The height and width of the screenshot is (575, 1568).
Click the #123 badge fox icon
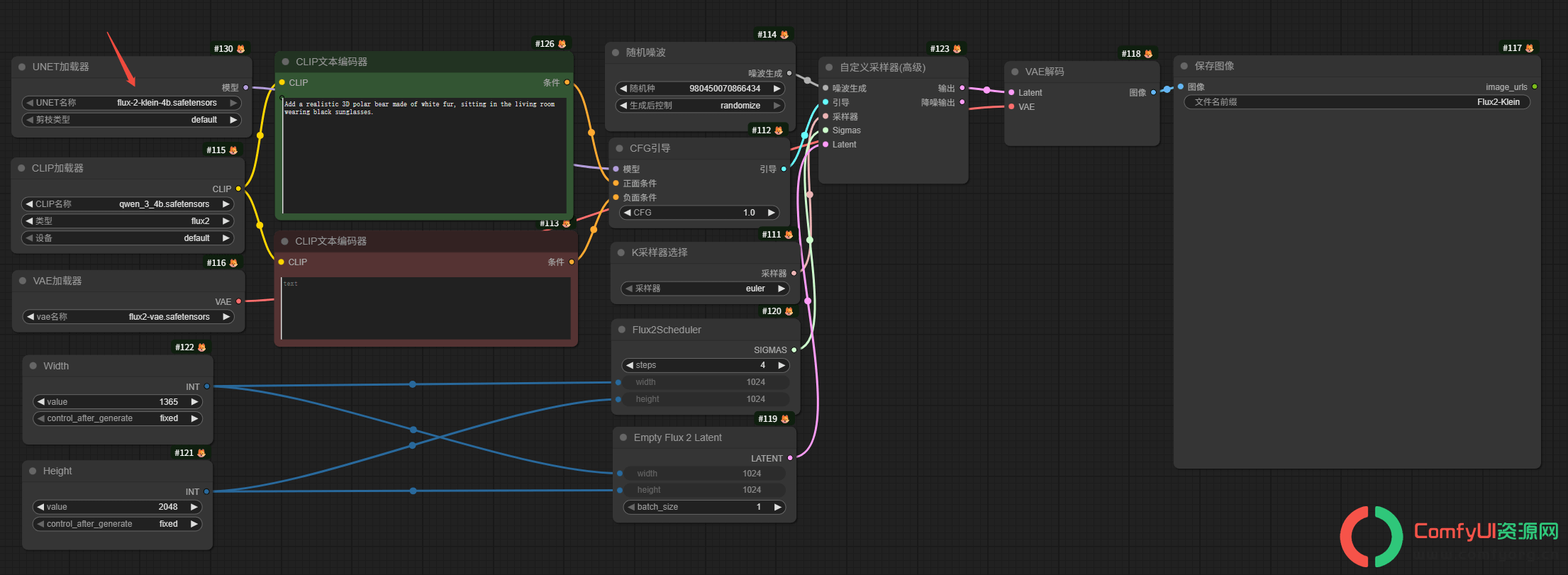pos(957,49)
